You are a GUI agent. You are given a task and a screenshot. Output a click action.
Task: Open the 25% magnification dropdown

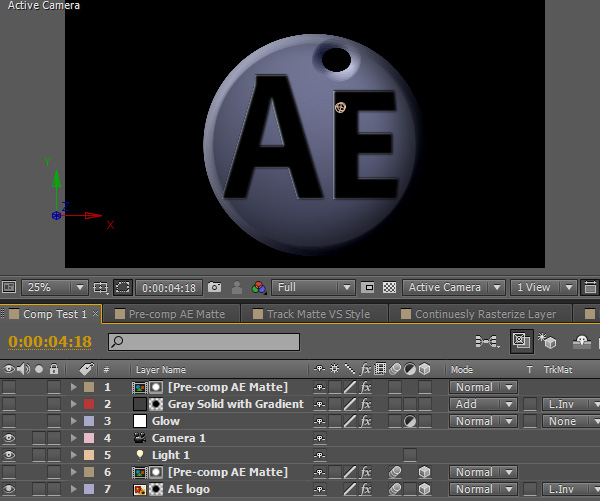tap(54, 288)
